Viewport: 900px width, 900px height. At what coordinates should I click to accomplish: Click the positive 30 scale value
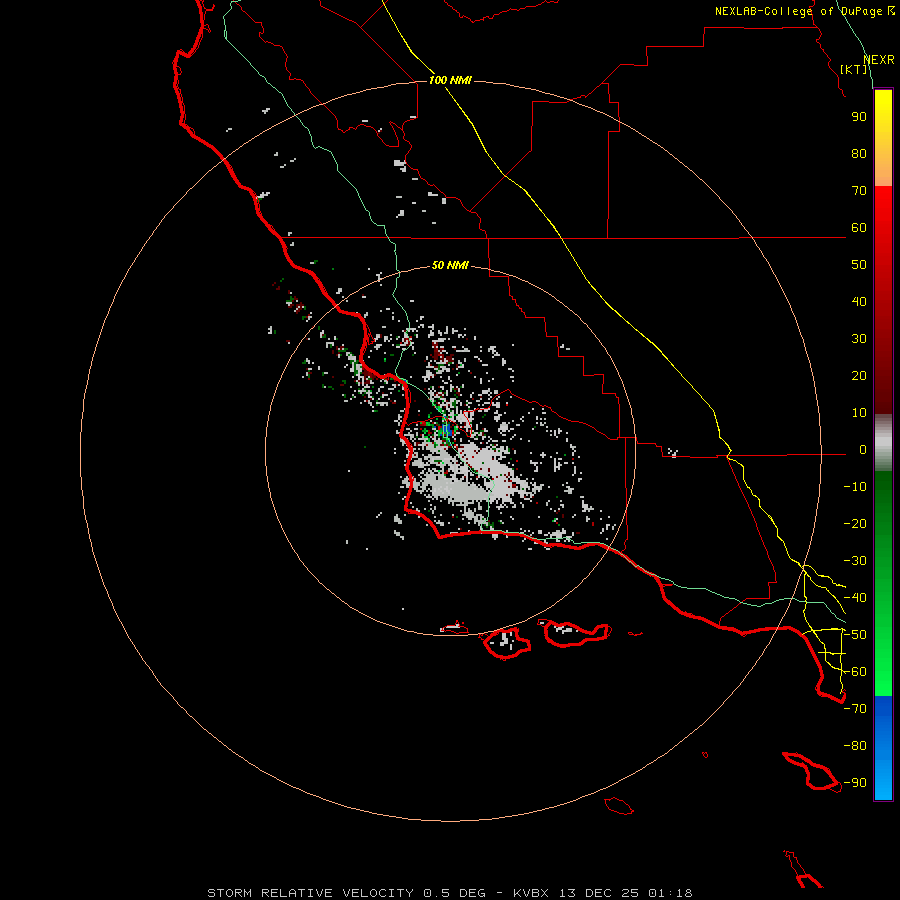pos(859,339)
